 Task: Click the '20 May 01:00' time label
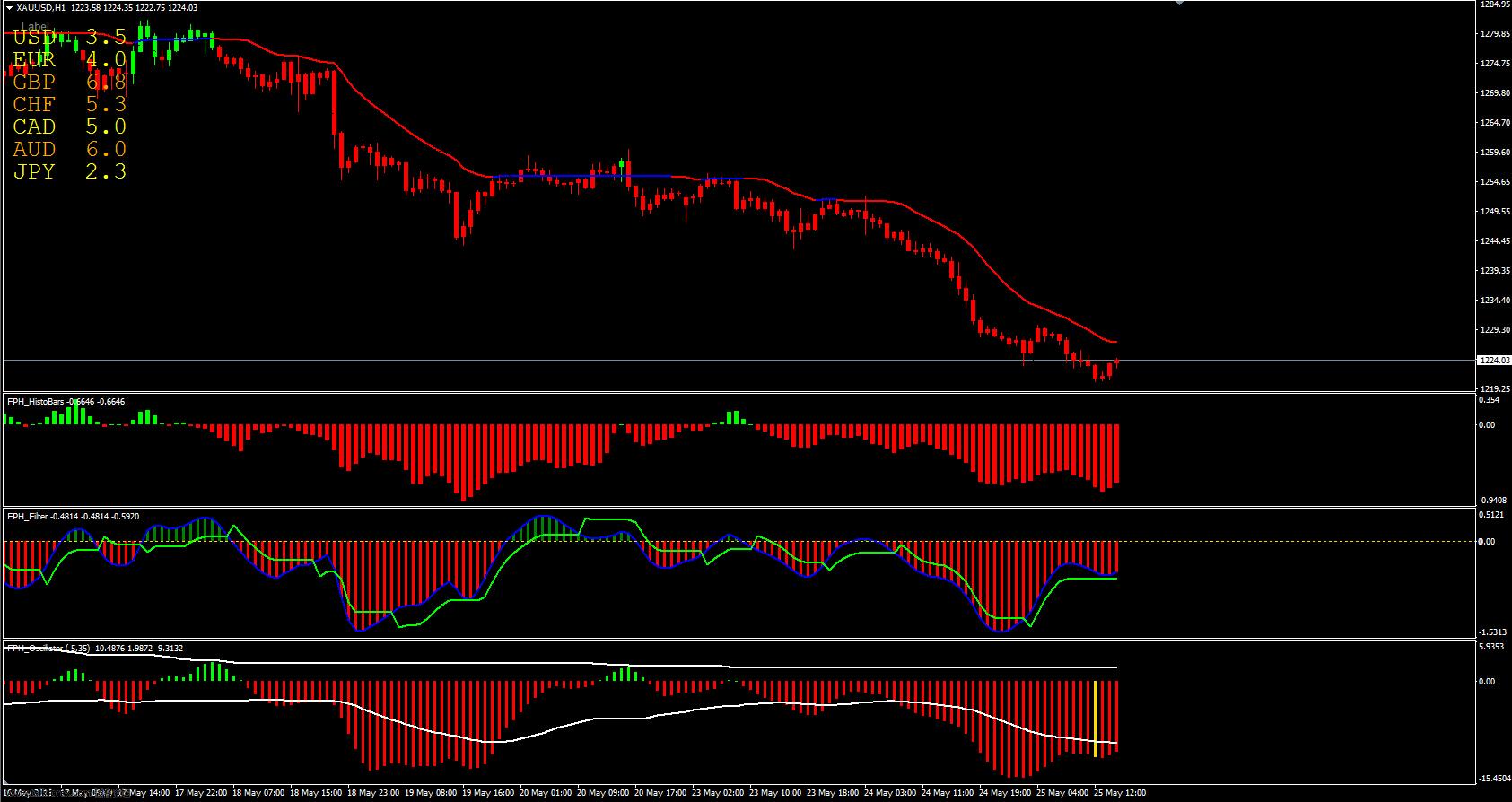[x=546, y=793]
